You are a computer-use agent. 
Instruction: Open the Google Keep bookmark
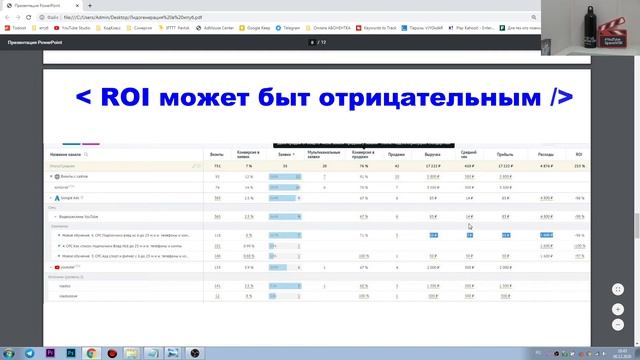(x=255, y=28)
